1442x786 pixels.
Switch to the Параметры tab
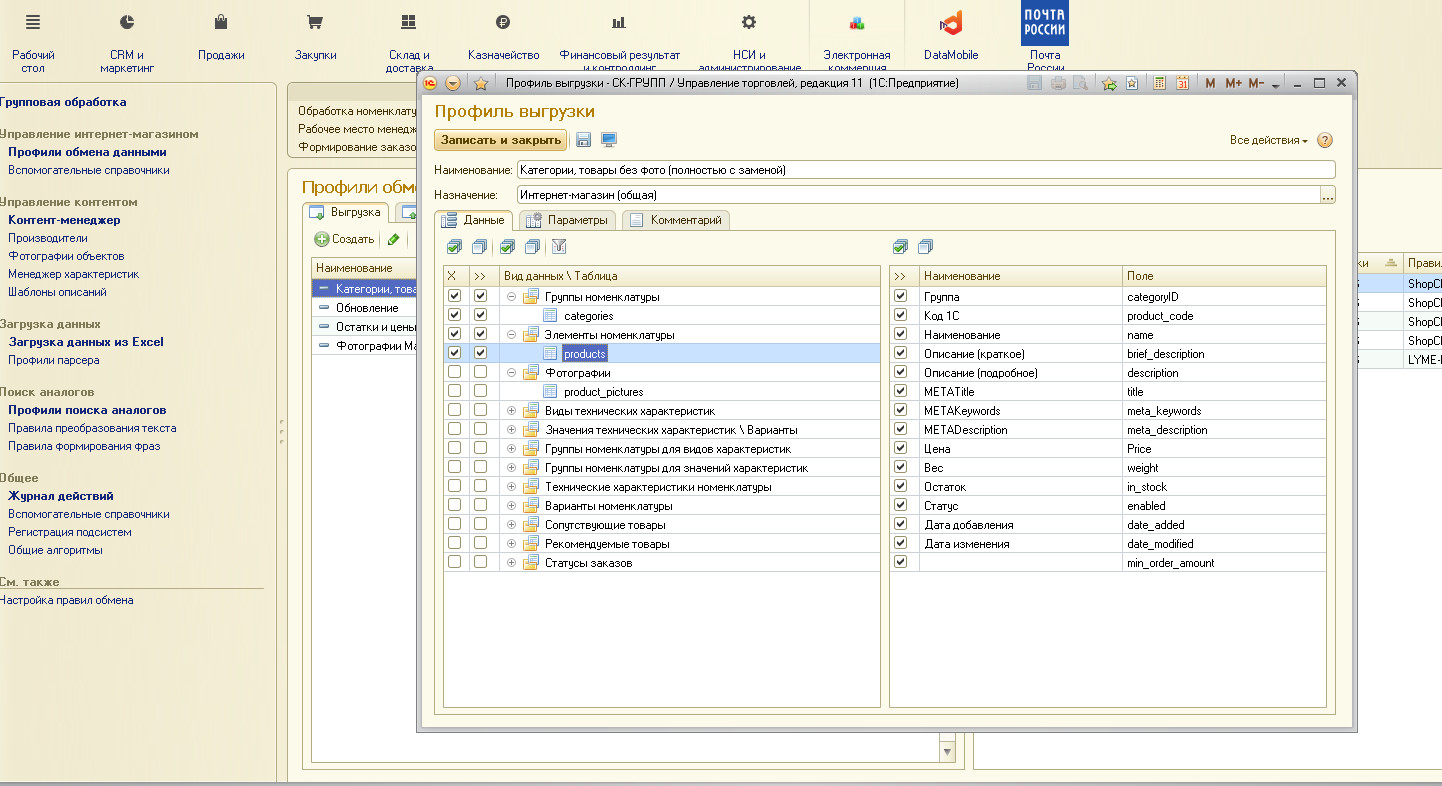pos(568,220)
